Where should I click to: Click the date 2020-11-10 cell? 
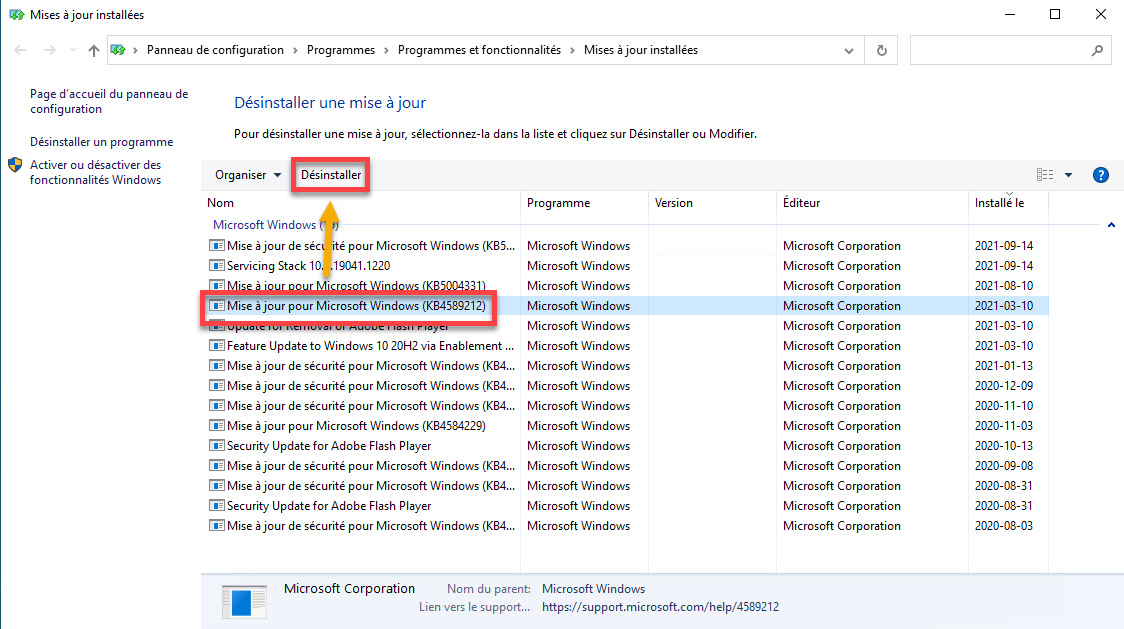tap(1004, 406)
